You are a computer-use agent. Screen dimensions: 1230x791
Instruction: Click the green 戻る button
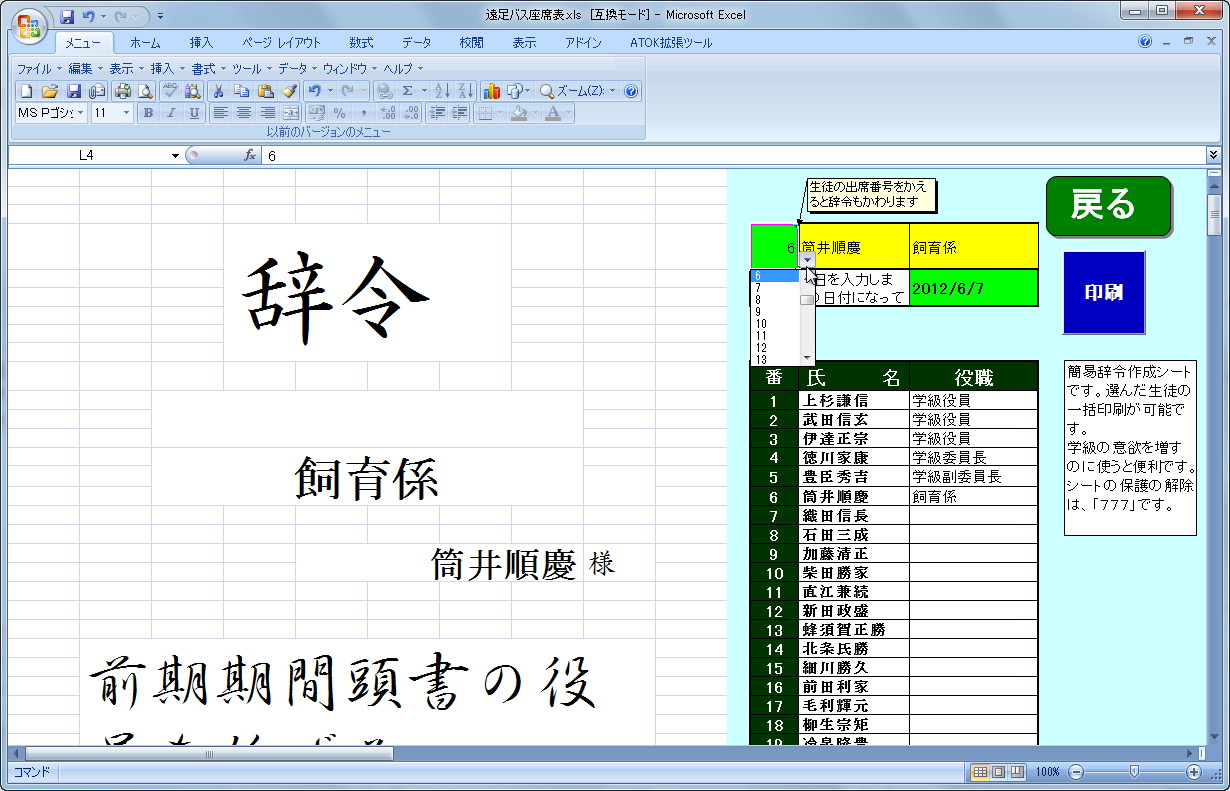click(x=1108, y=205)
